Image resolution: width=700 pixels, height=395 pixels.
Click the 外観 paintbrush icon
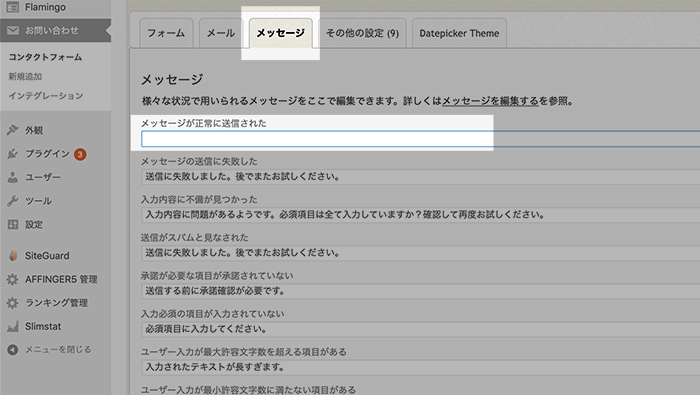point(12,130)
